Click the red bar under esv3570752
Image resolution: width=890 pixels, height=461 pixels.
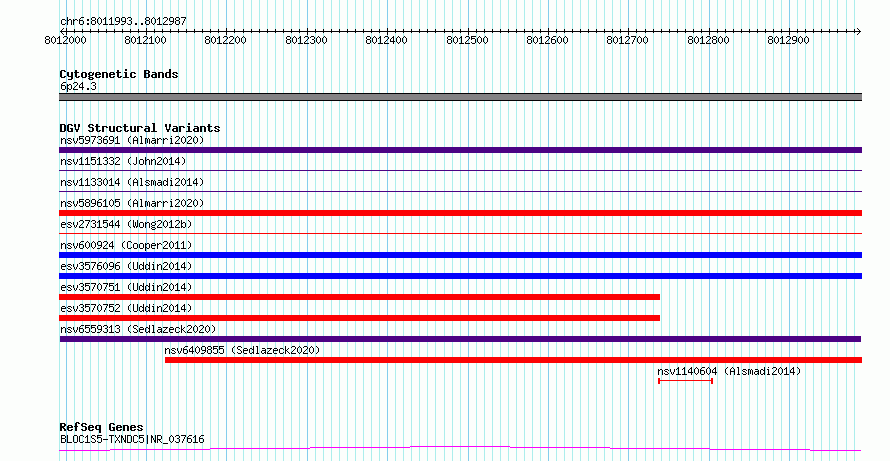tap(359, 318)
